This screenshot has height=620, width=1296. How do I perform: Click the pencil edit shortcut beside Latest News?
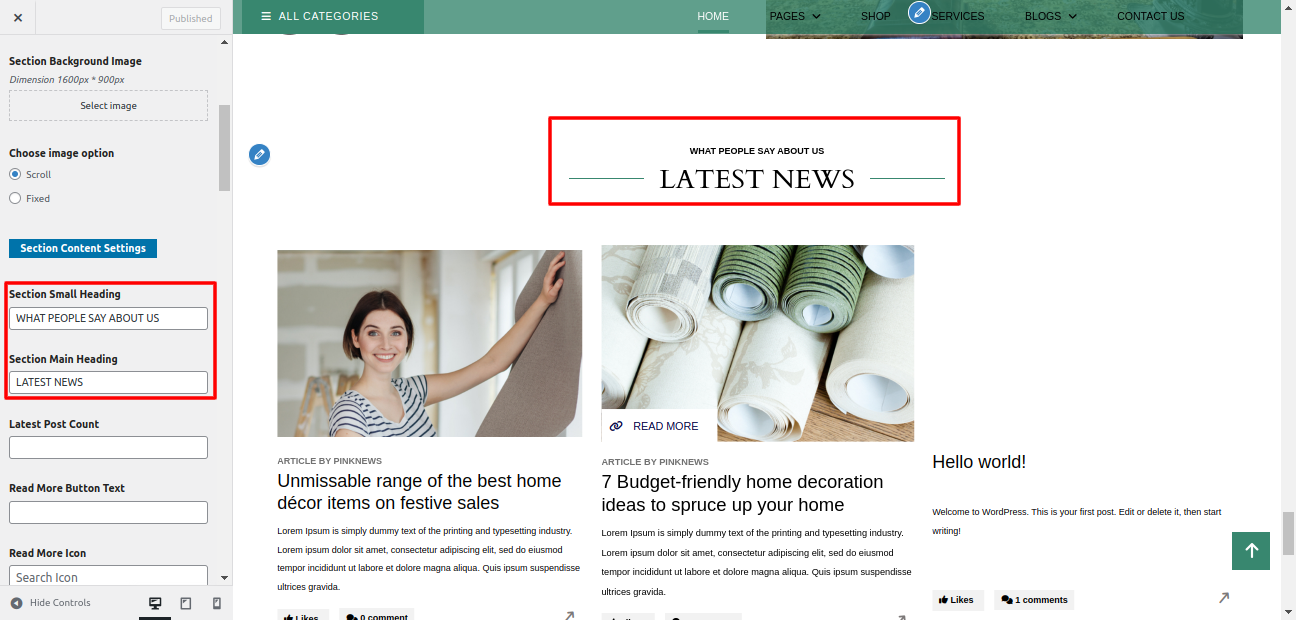(x=259, y=154)
